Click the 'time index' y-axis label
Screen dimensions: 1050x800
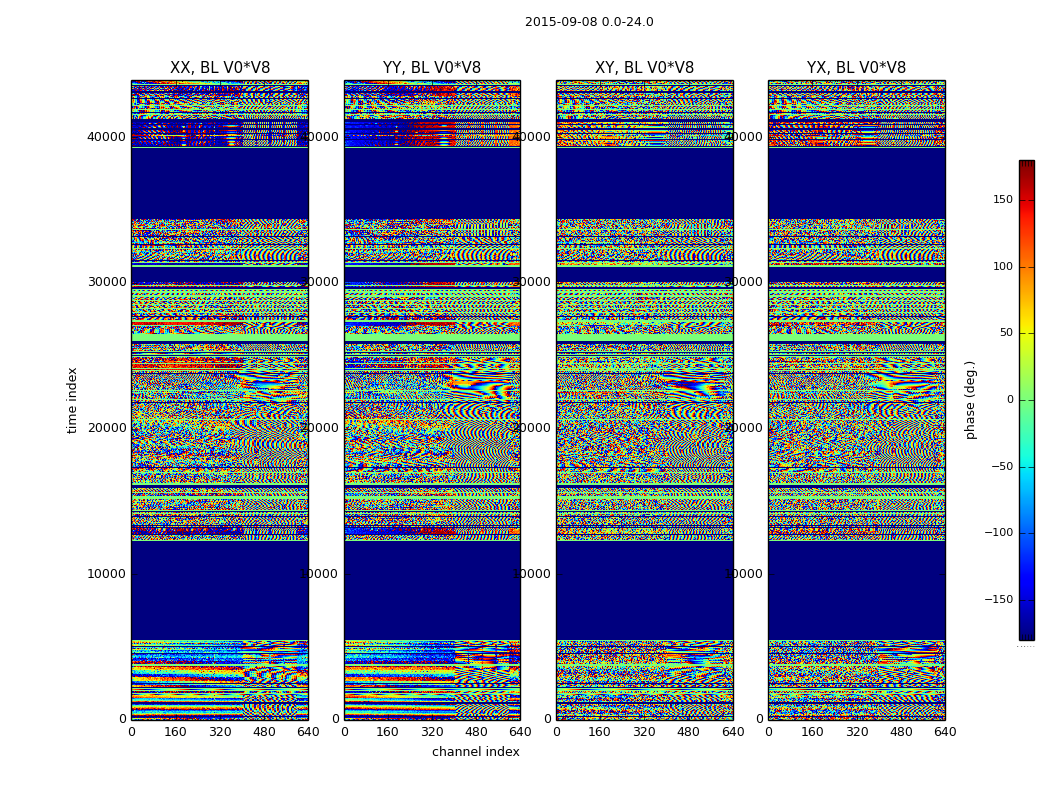[x=72, y=400]
